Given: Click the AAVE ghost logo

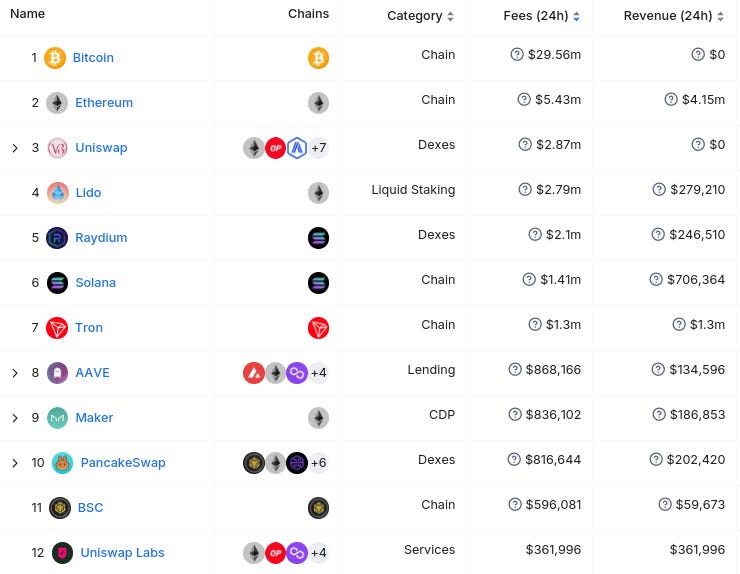Looking at the screenshot, I should click(x=58, y=373).
